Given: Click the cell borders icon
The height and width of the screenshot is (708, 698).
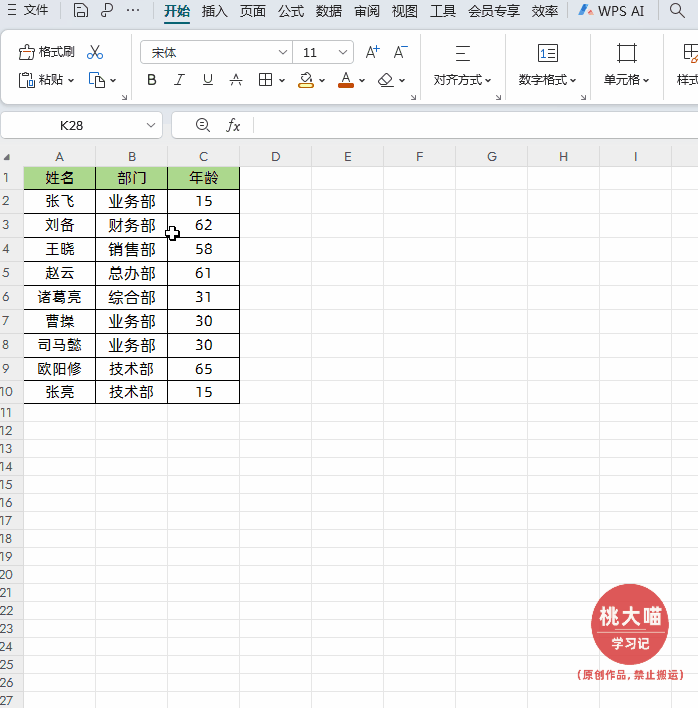Looking at the screenshot, I should [265, 80].
